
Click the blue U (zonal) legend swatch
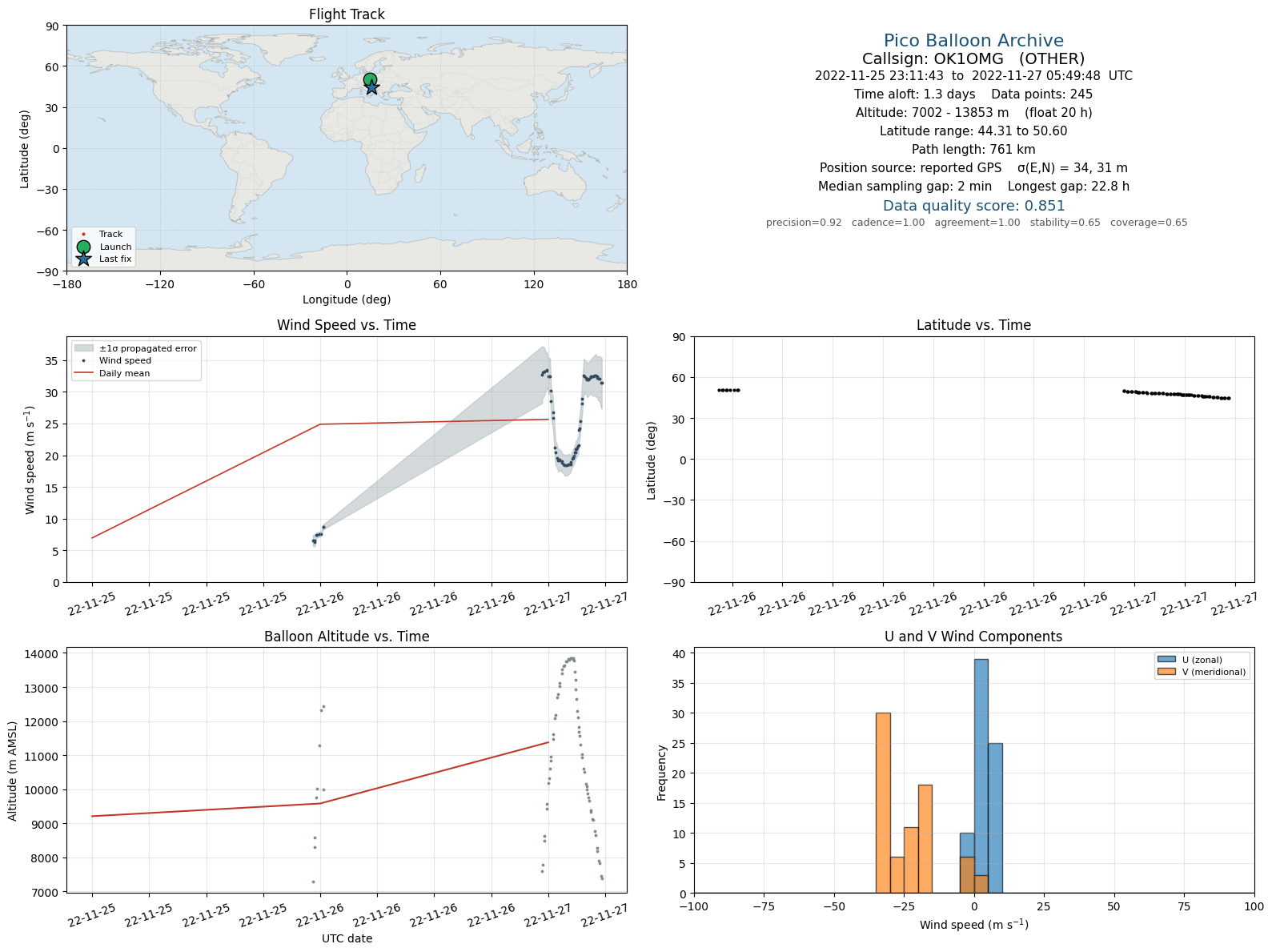click(1166, 660)
